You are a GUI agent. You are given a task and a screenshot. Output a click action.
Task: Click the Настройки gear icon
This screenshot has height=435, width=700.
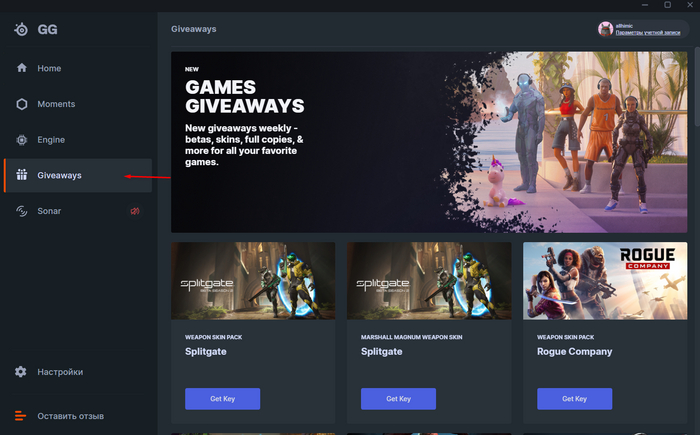pyautogui.click(x=21, y=372)
